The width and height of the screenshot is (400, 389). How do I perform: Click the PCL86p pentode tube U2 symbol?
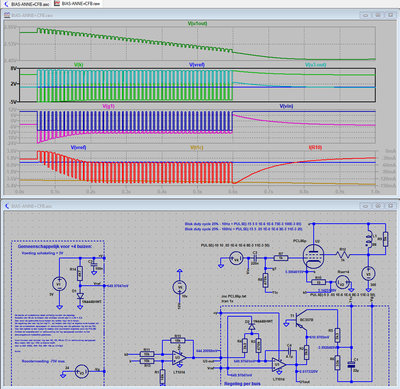[x=313, y=256]
